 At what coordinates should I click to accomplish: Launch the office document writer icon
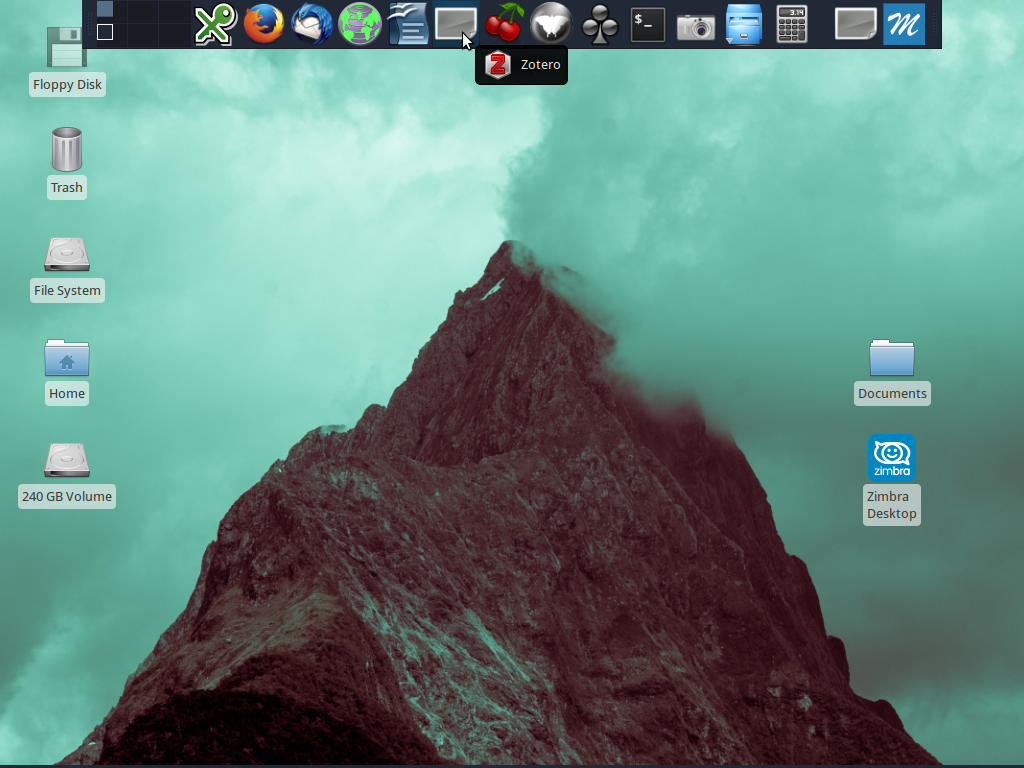click(408, 25)
